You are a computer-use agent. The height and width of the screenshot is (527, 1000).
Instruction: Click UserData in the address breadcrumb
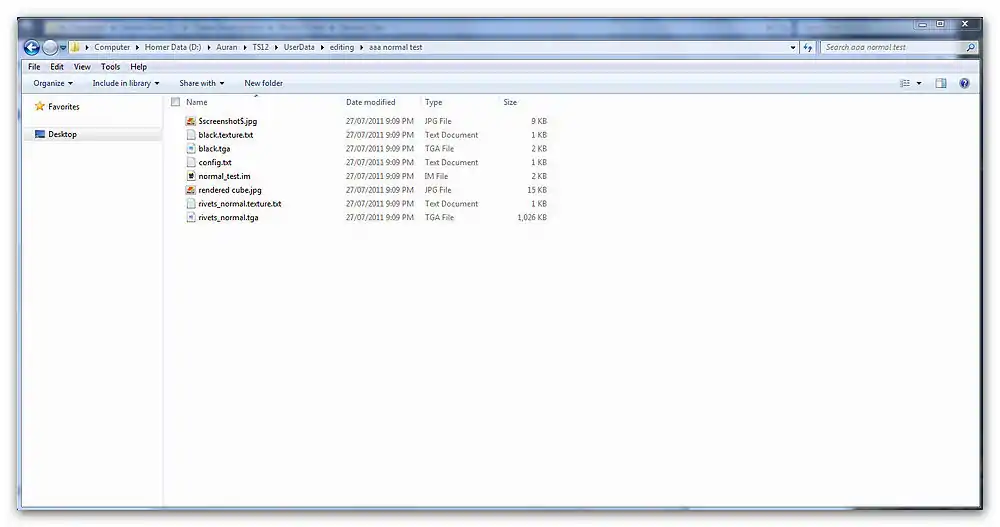point(299,47)
